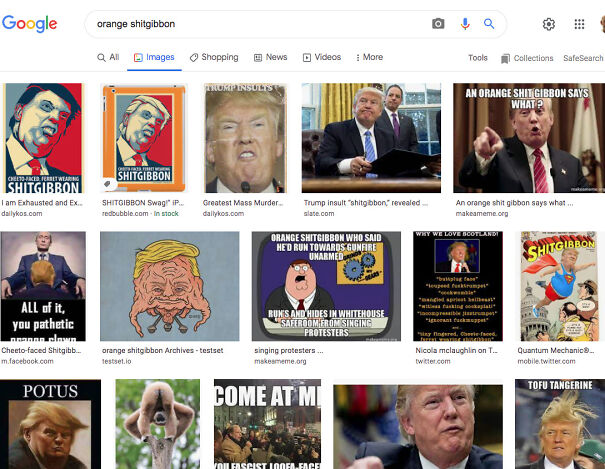
Task: Submit search with magnifier icon
Action: [x=489, y=24]
